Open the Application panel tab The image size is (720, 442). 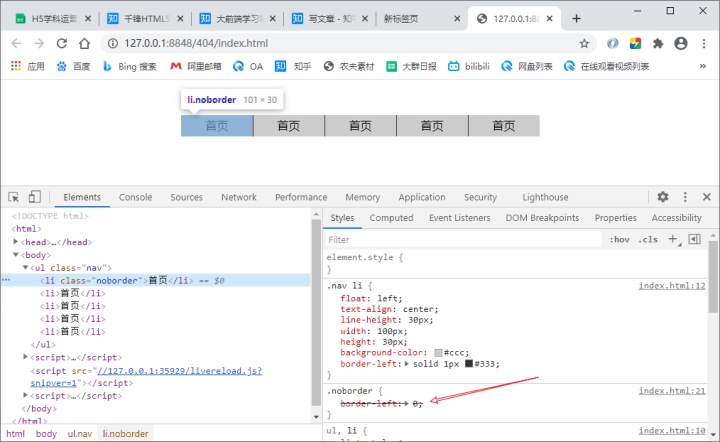422,197
